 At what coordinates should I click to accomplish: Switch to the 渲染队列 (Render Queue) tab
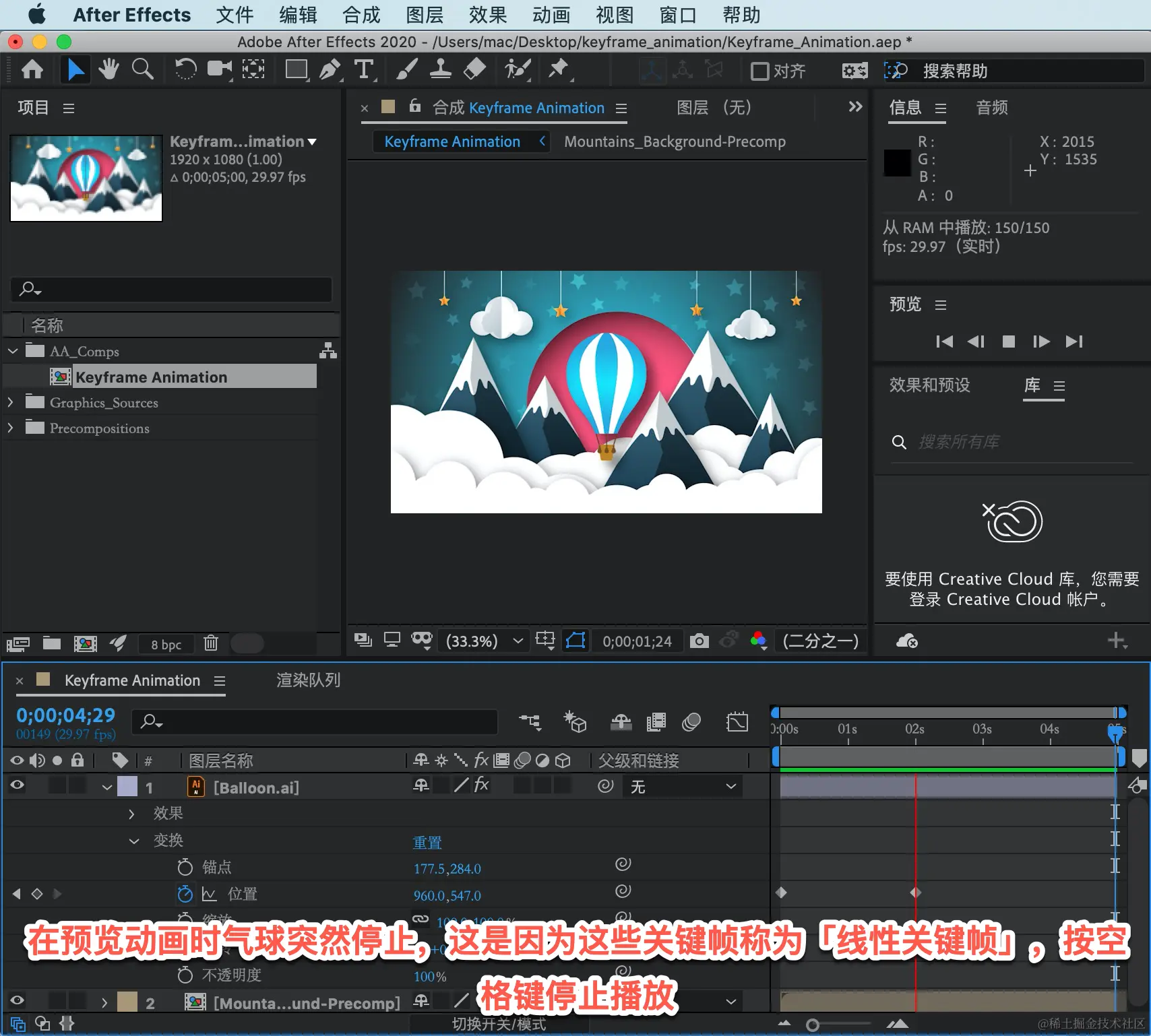308,680
